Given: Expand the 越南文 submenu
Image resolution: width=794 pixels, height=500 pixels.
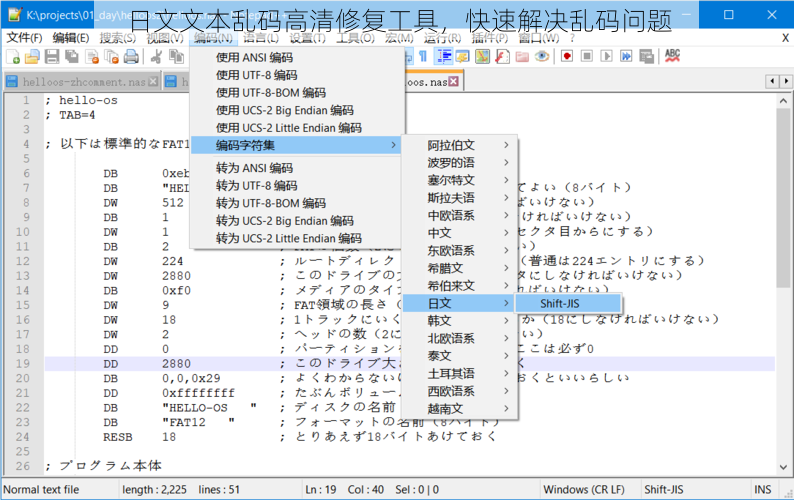Looking at the screenshot, I should point(460,409).
